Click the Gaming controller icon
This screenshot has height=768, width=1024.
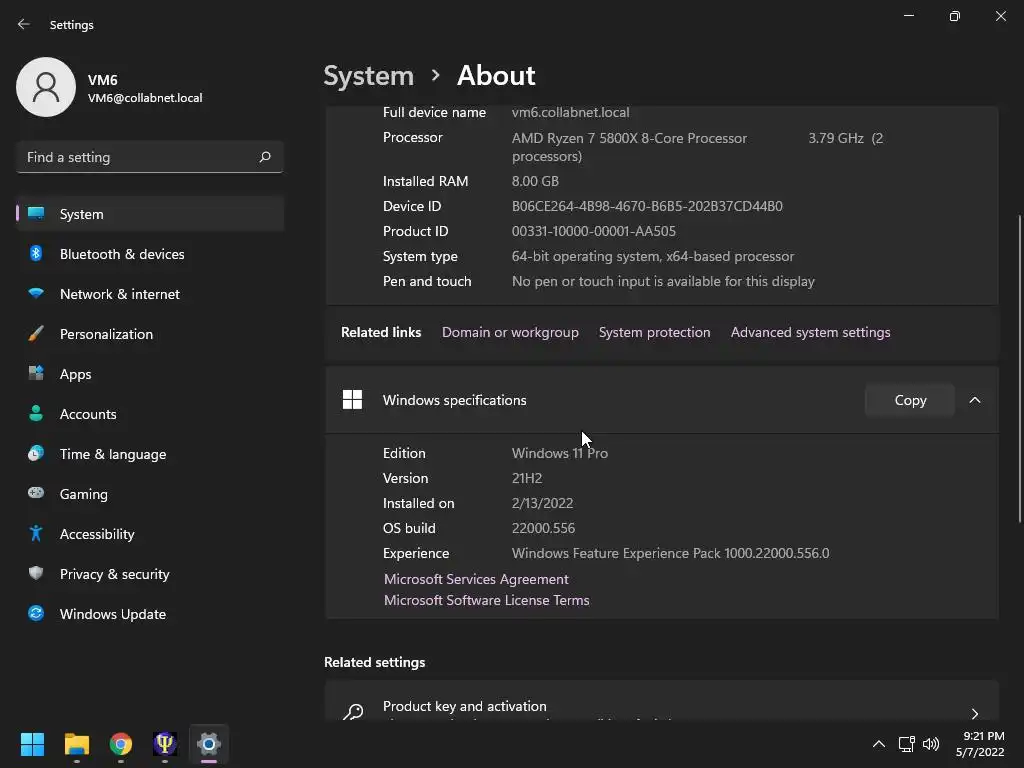(x=36, y=493)
